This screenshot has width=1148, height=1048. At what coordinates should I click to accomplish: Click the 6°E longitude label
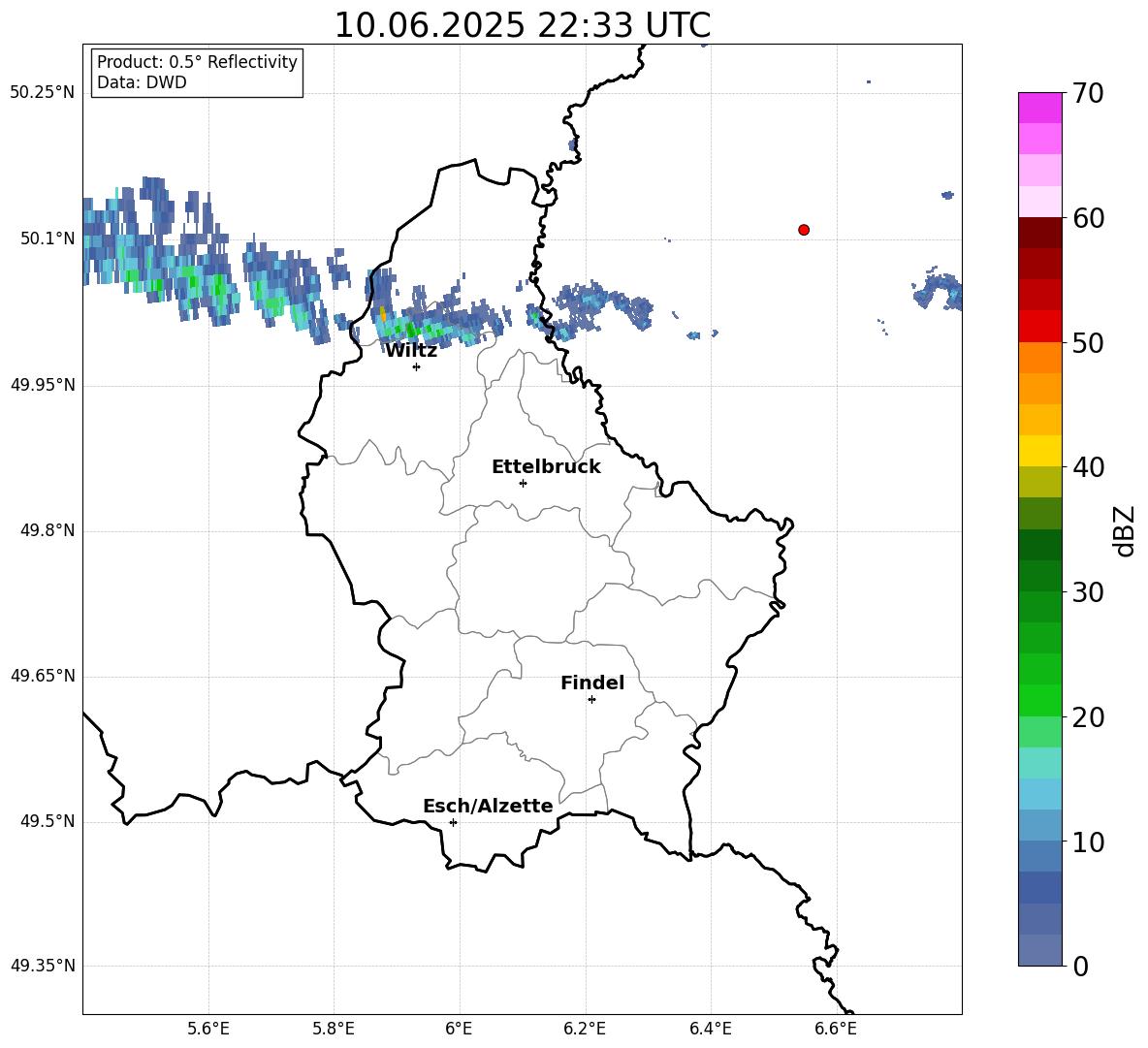tap(459, 1030)
